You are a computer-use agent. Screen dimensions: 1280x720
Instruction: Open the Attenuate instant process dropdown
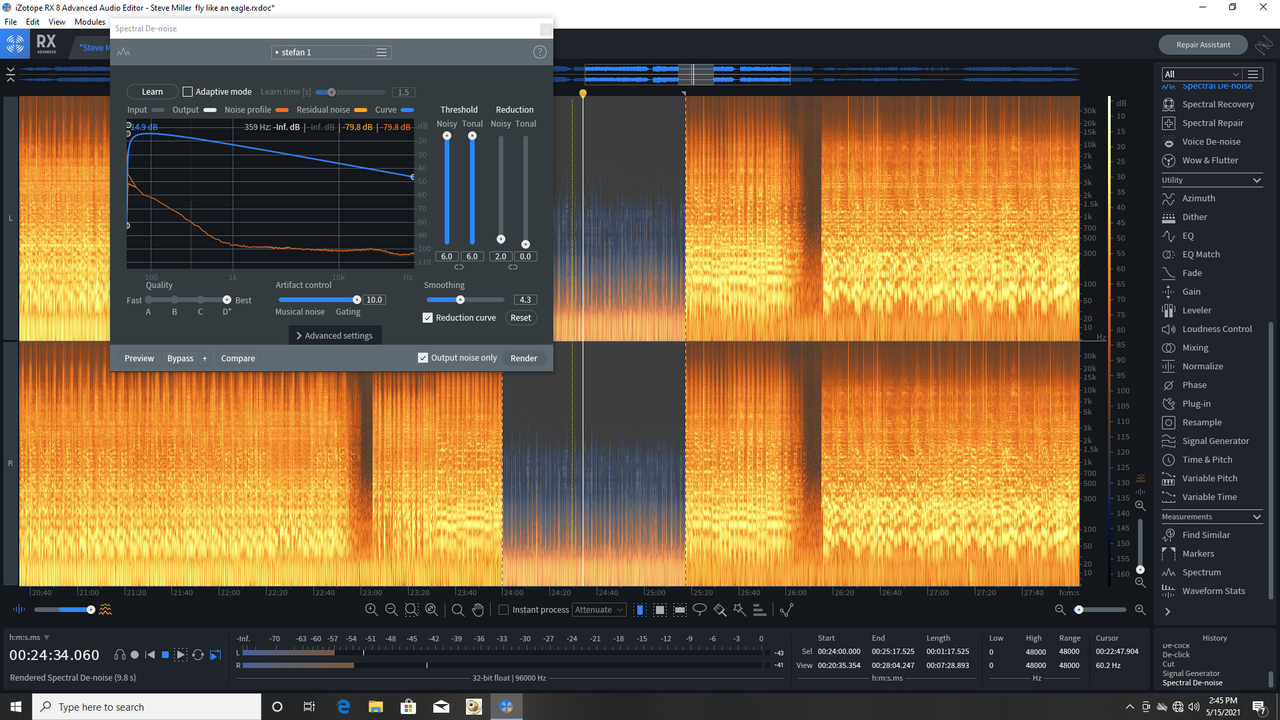(x=599, y=610)
